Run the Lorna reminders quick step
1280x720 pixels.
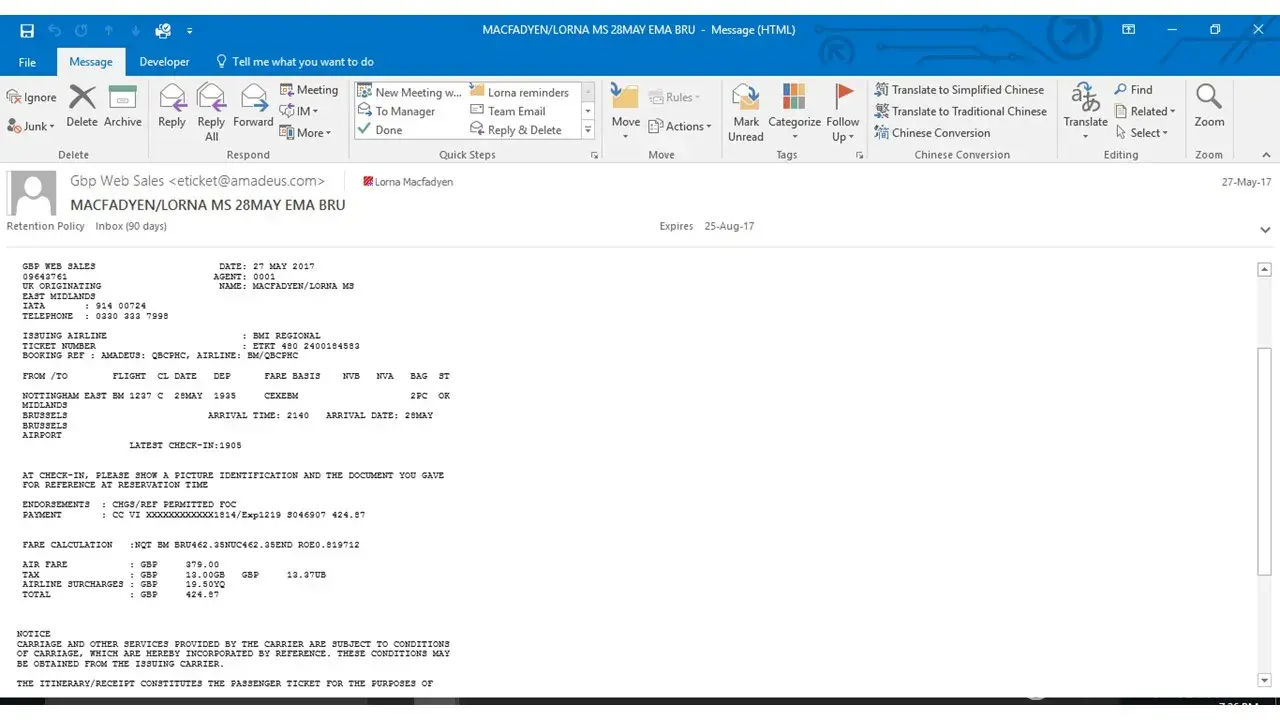tap(519, 92)
